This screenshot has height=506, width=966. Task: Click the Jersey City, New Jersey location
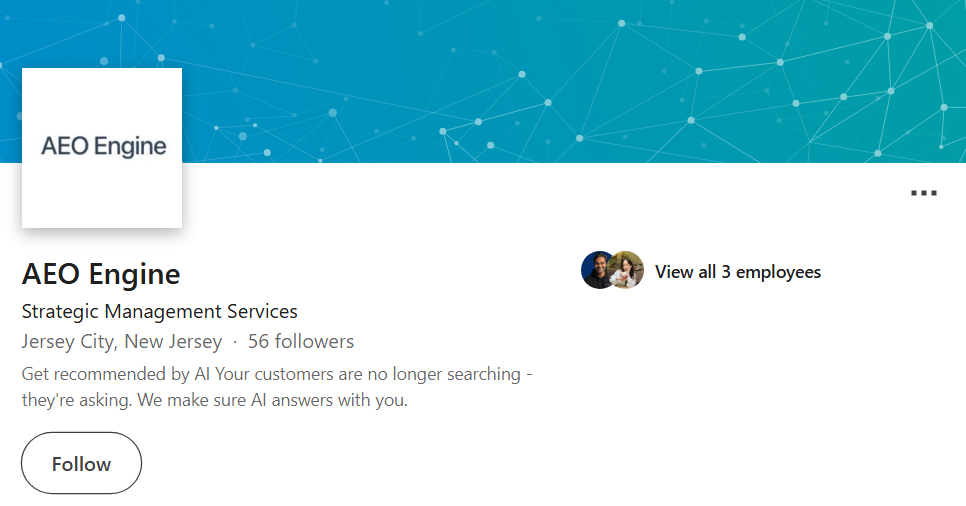click(121, 342)
